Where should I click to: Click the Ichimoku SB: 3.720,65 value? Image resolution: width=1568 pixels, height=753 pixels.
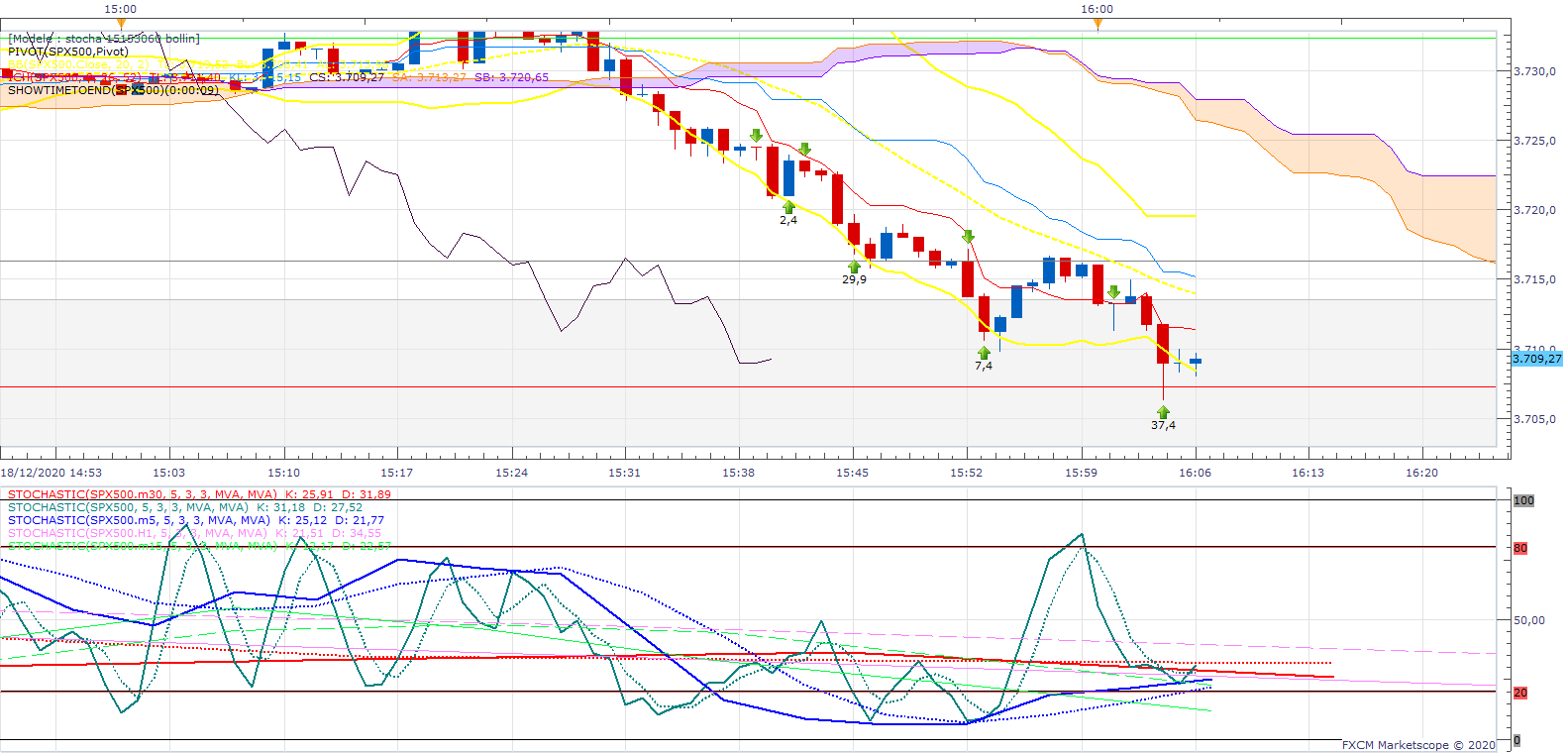click(x=511, y=77)
